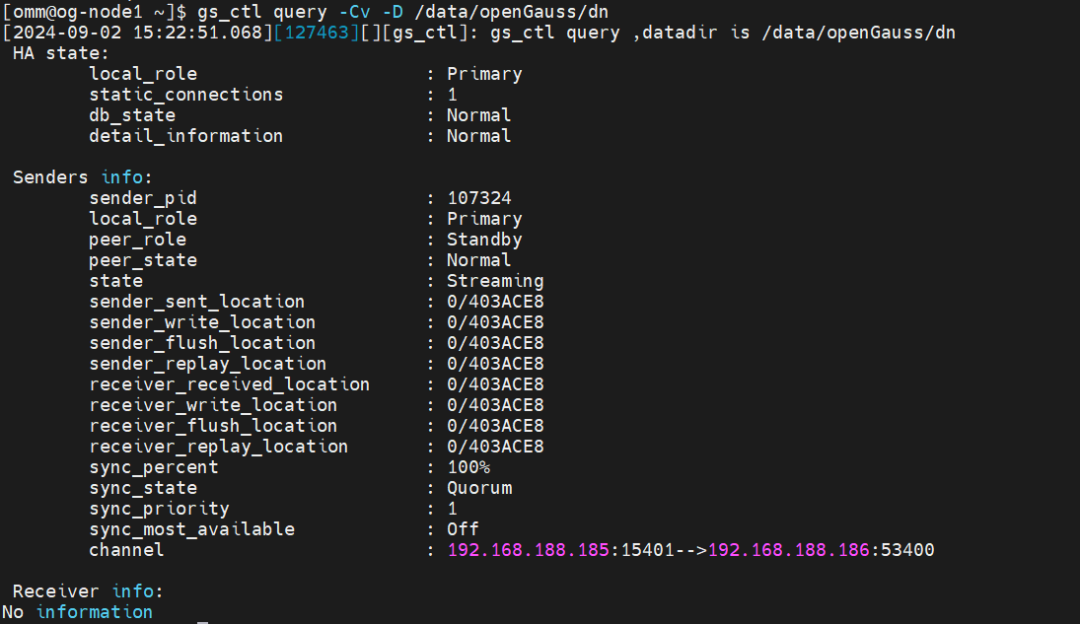The height and width of the screenshot is (624, 1080).
Task: Click the db_state label
Action: pyautogui.click(x=132, y=115)
